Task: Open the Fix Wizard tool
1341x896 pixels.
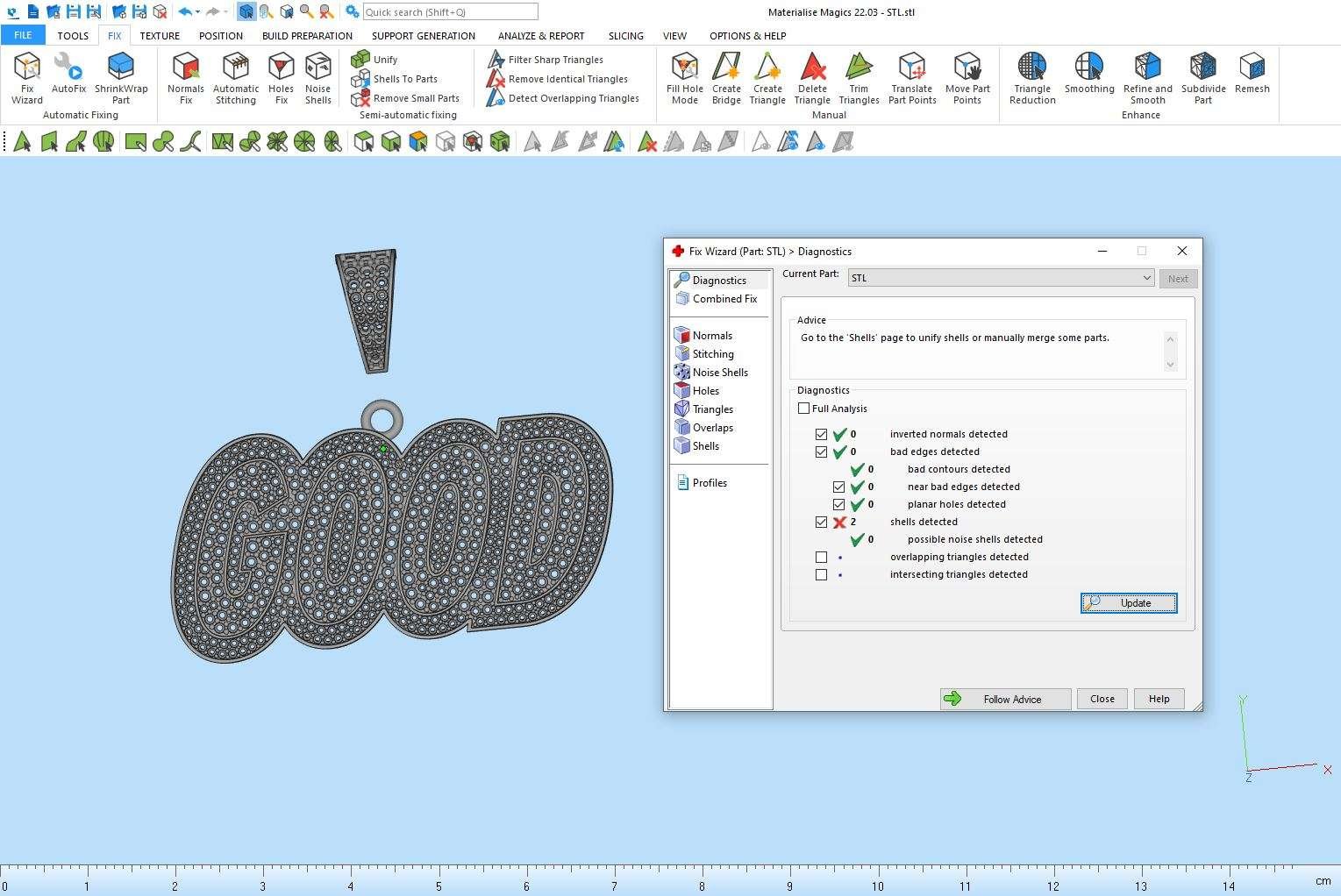Action: coord(26,77)
